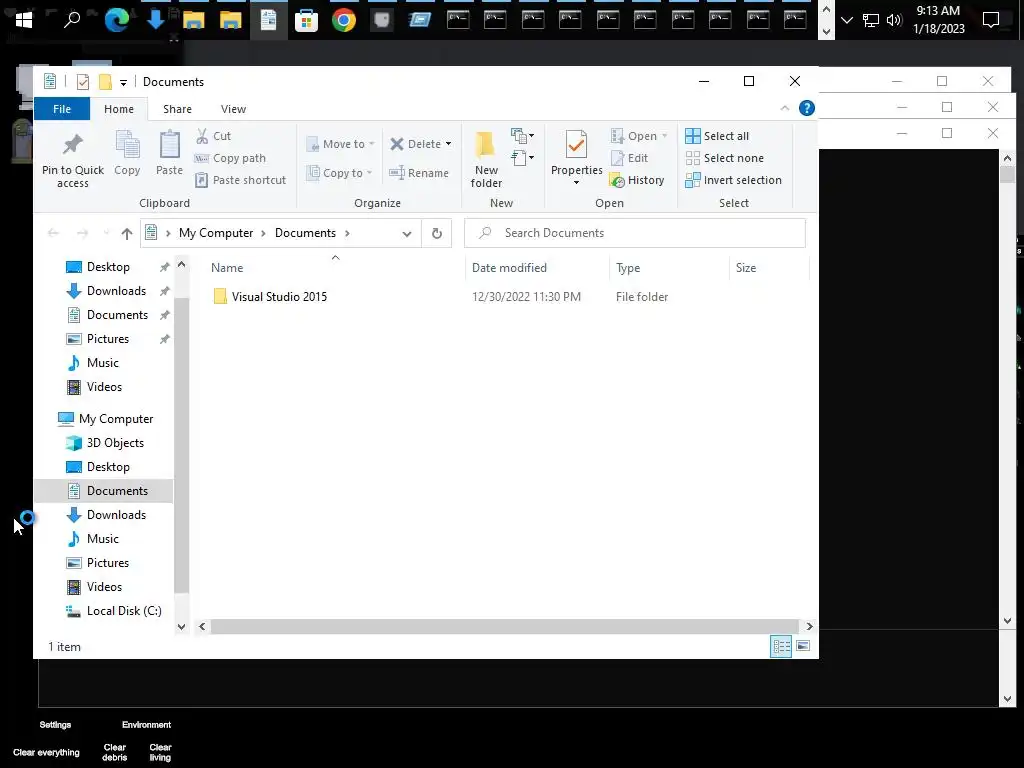Click Copy path in the ribbon
Image resolution: width=1024 pixels, height=768 pixels.
click(x=231, y=158)
